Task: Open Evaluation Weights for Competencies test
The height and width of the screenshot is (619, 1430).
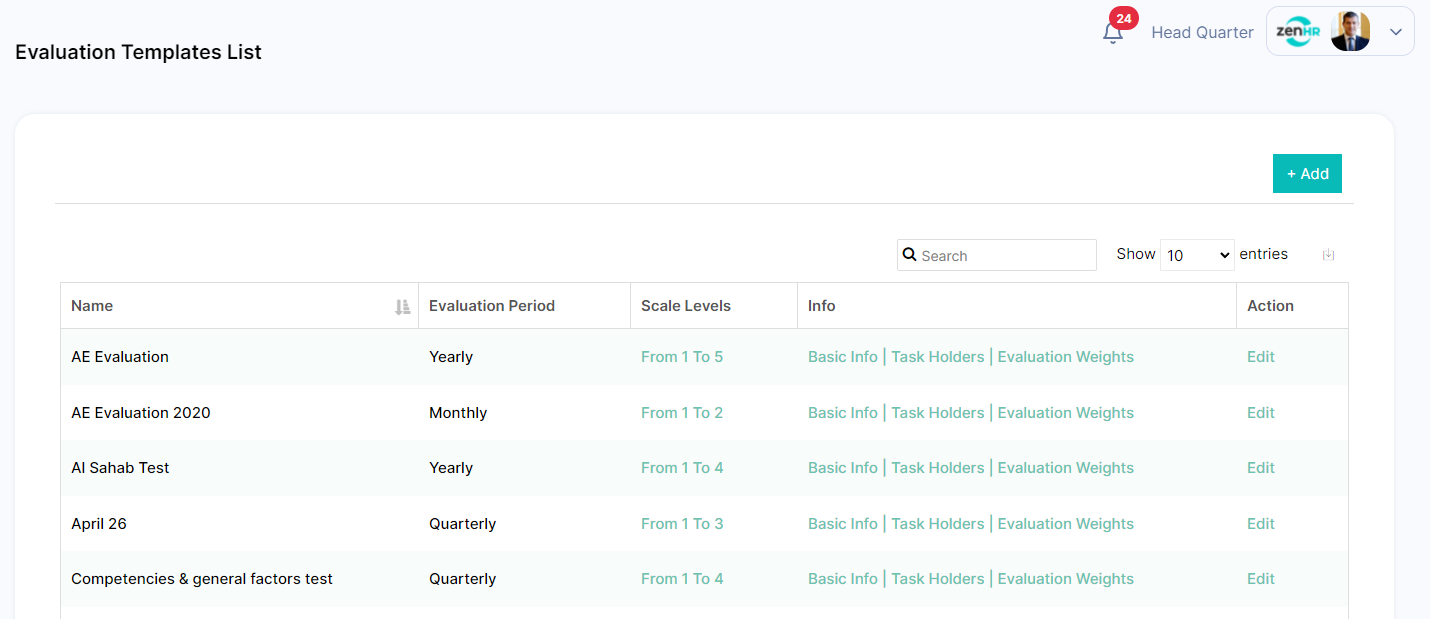Action: click(1066, 579)
